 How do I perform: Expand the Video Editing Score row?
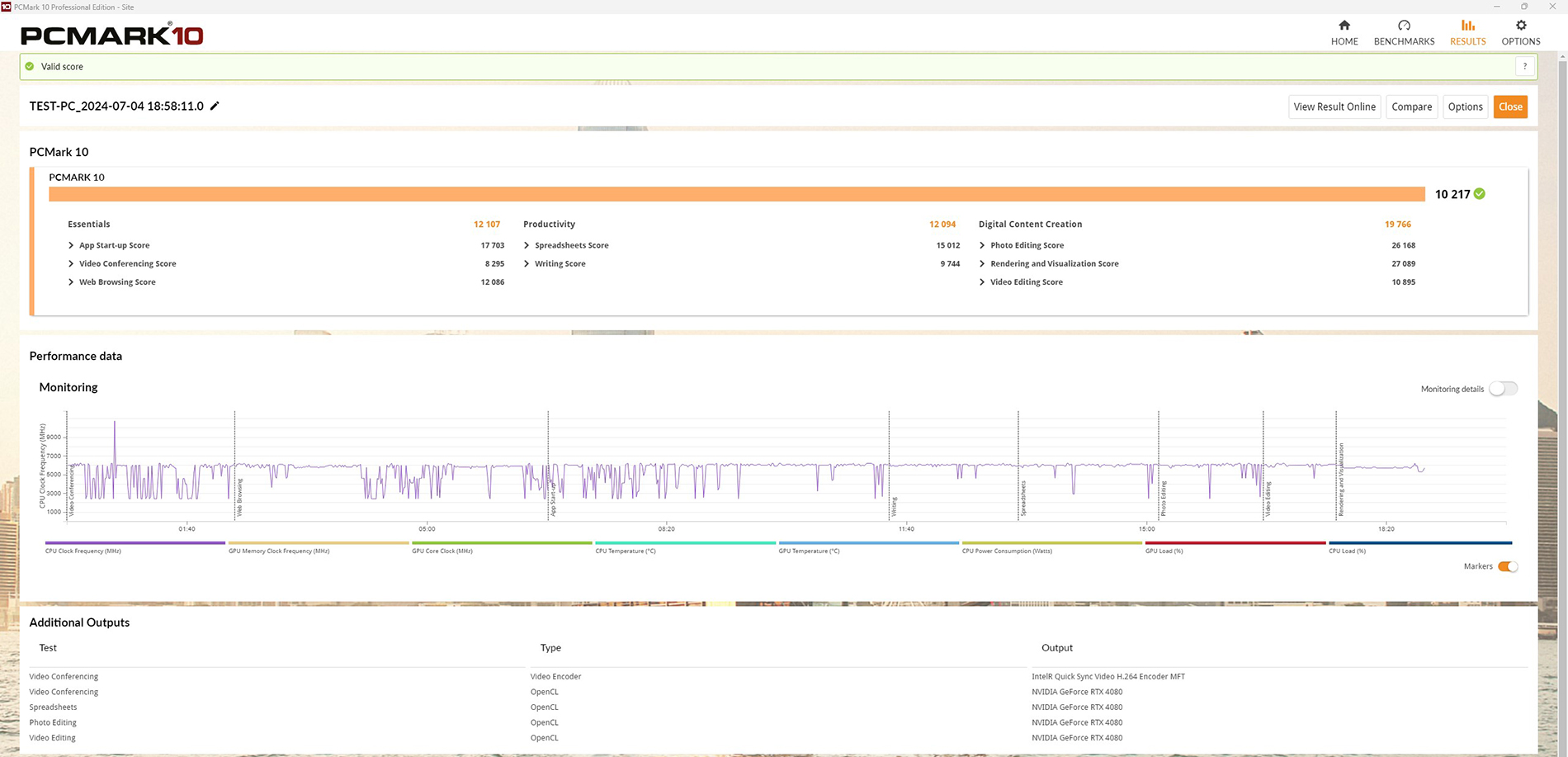coord(982,282)
